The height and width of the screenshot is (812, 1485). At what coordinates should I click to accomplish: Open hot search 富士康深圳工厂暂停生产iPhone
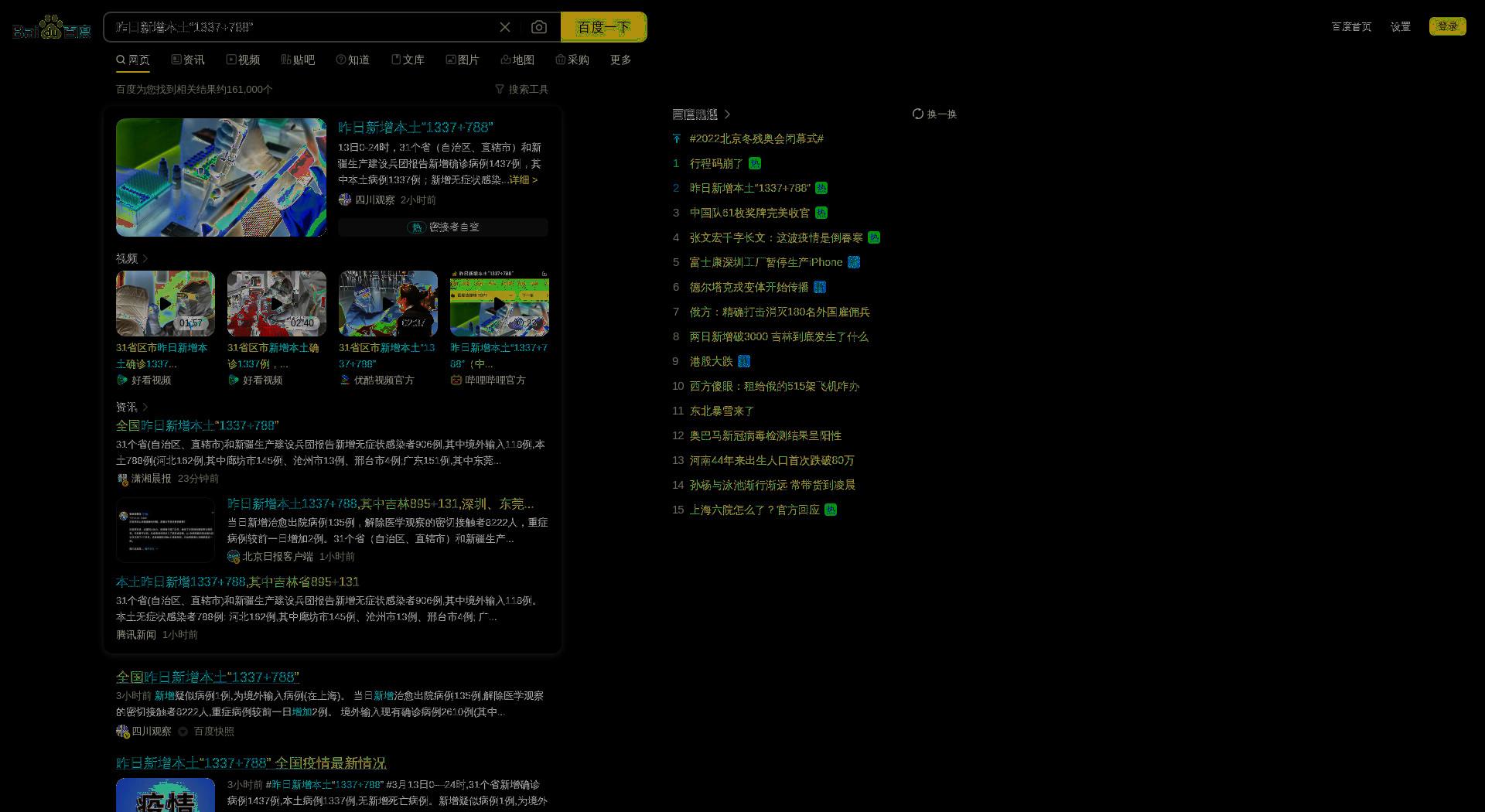766,262
